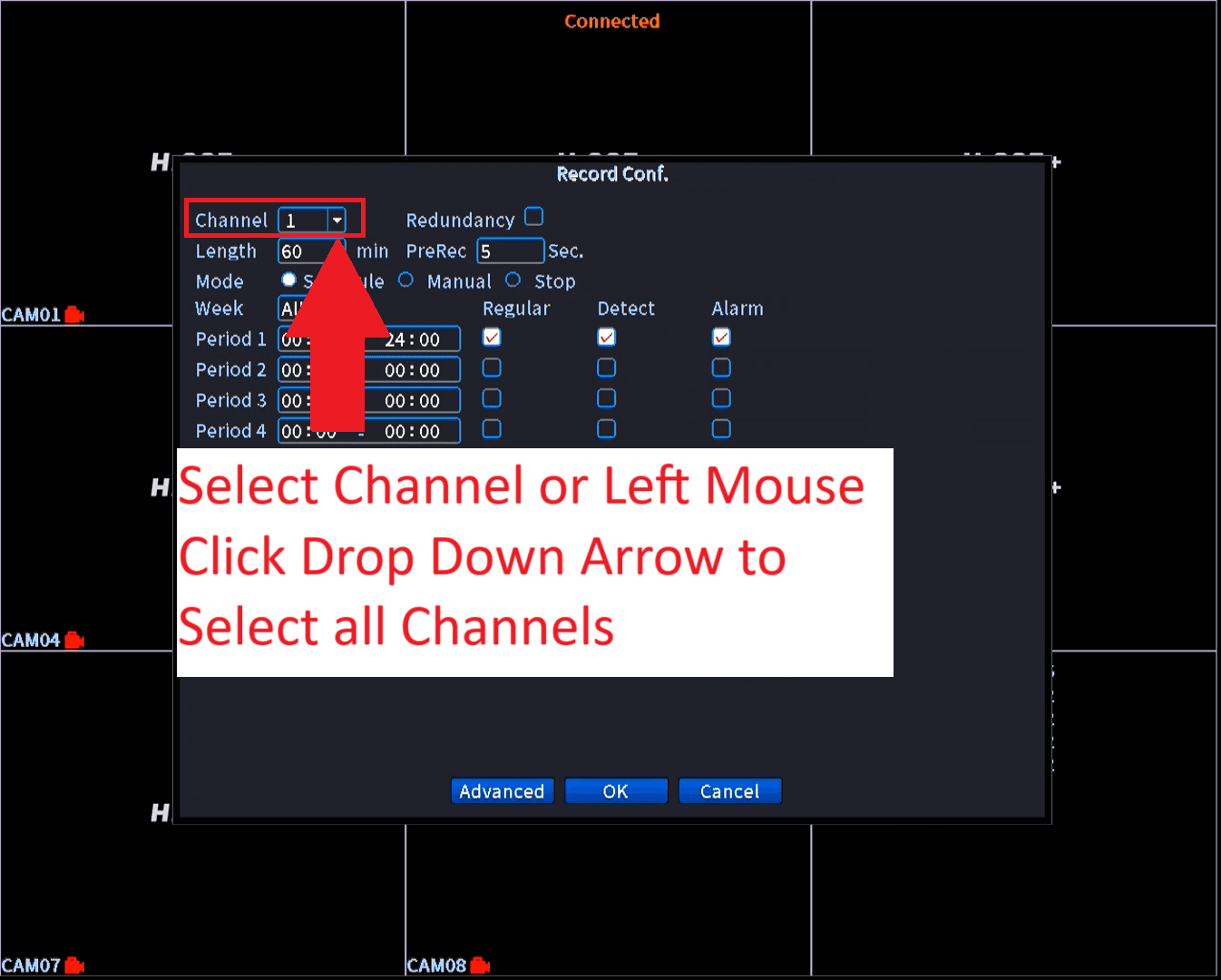The width and height of the screenshot is (1221, 980).
Task: Tick Period 2 Regular checkbox
Action: pos(492,367)
